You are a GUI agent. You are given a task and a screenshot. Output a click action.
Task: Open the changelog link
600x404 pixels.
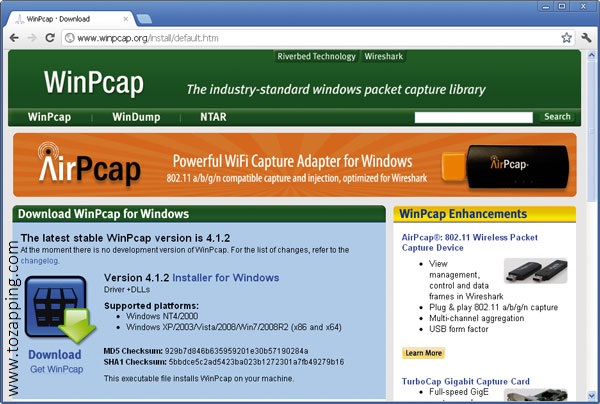pyautogui.click(x=39, y=261)
